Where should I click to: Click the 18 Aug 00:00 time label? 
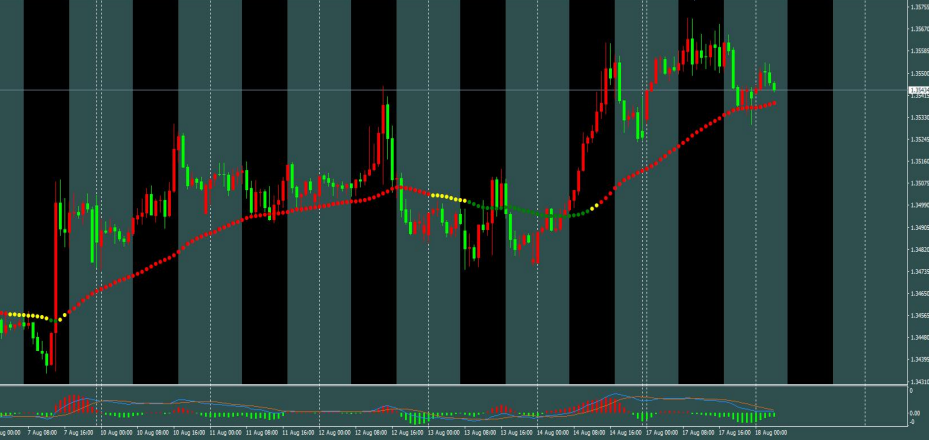point(771,432)
